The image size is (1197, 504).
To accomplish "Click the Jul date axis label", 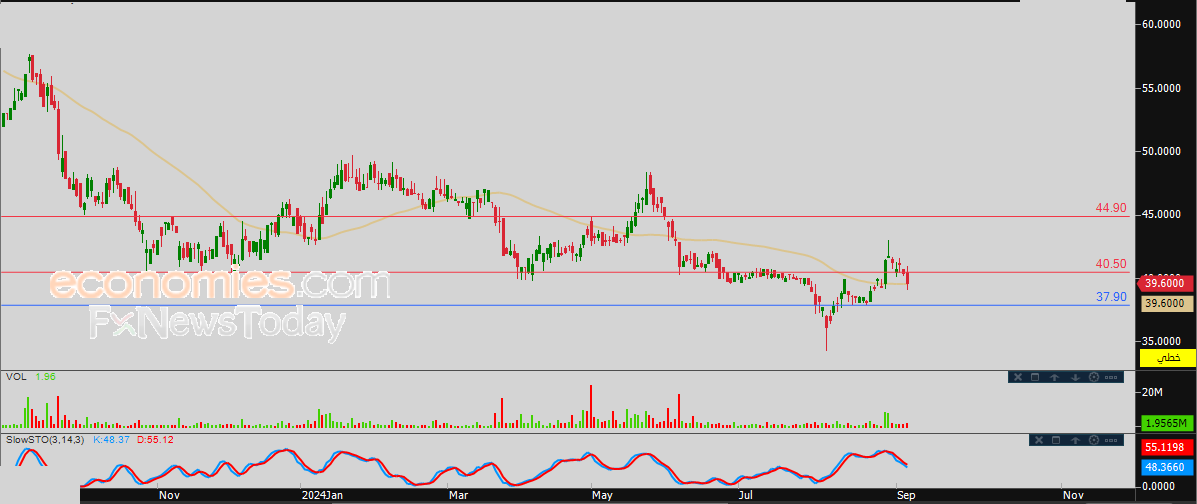I will click(x=748, y=496).
